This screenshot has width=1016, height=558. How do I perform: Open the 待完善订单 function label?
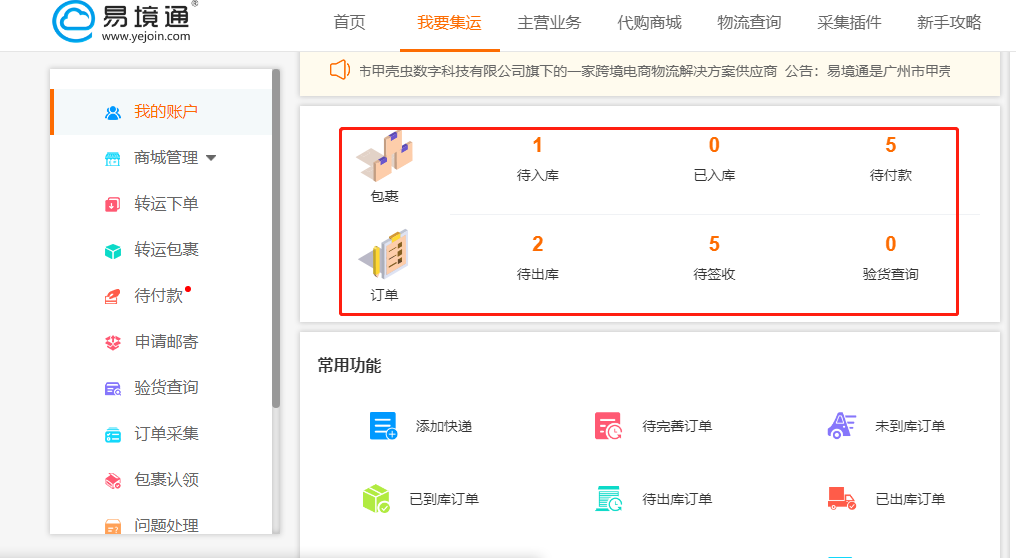pyautogui.click(x=677, y=426)
